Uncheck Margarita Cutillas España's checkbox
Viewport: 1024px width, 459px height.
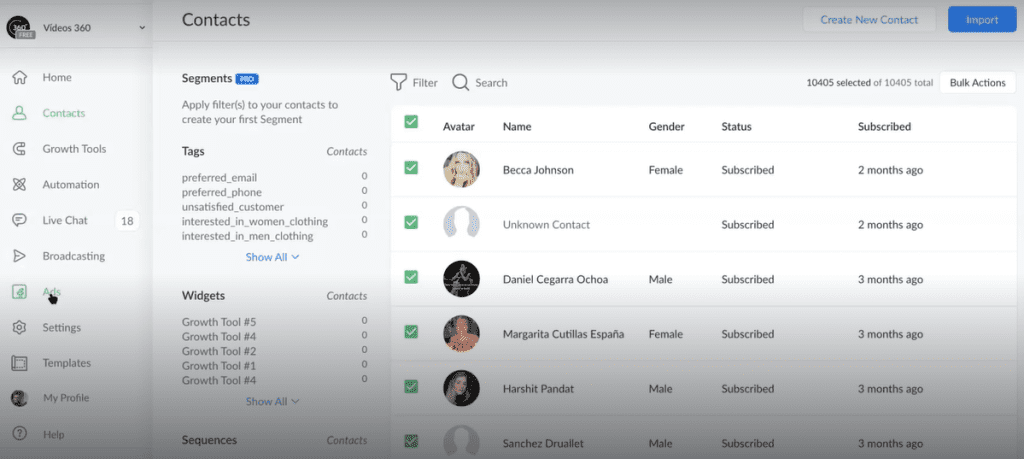pos(411,332)
